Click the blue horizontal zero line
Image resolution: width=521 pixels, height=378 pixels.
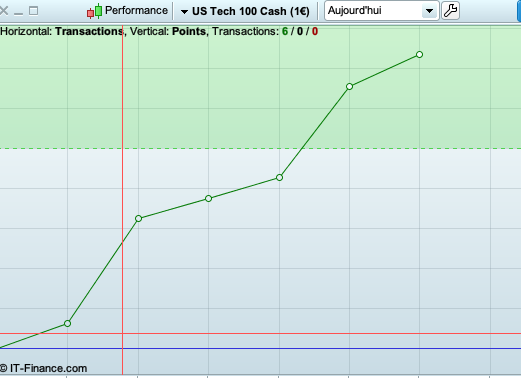[260, 349]
